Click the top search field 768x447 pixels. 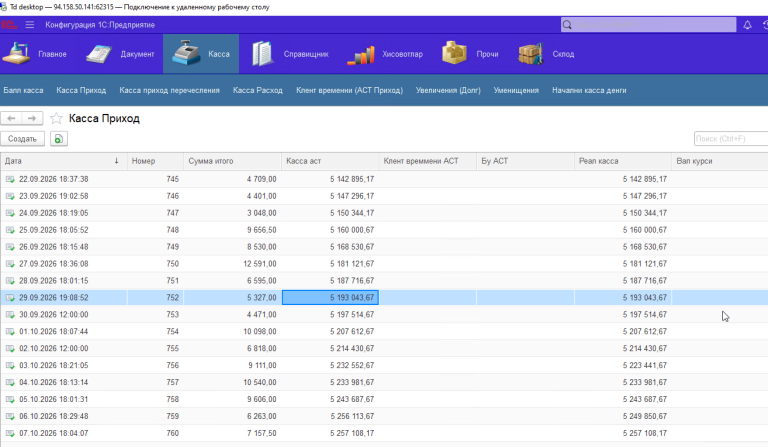click(x=648, y=24)
